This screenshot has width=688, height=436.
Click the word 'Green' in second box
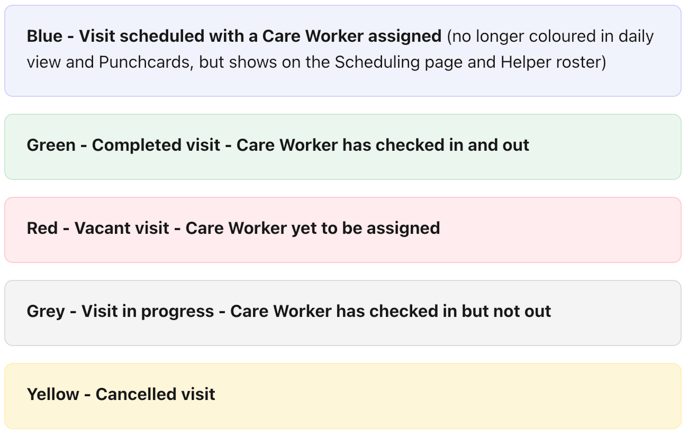[x=51, y=145]
